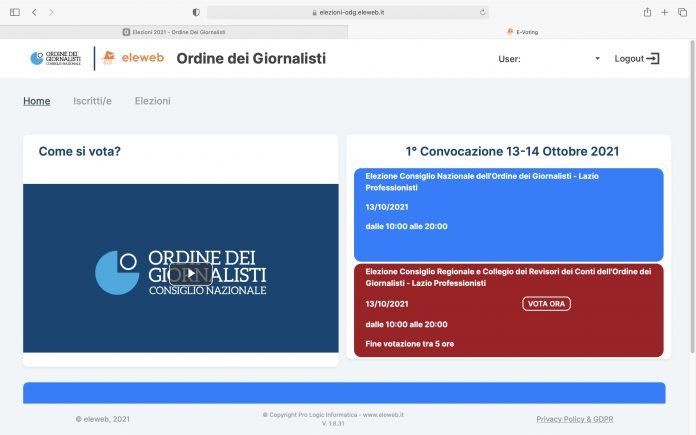696x435 pixels.
Task: Click the browser back arrow
Action: click(34, 12)
